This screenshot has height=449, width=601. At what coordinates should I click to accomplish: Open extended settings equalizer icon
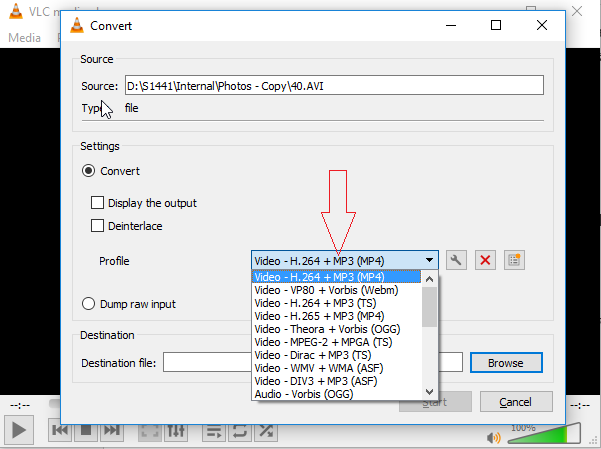(176, 431)
